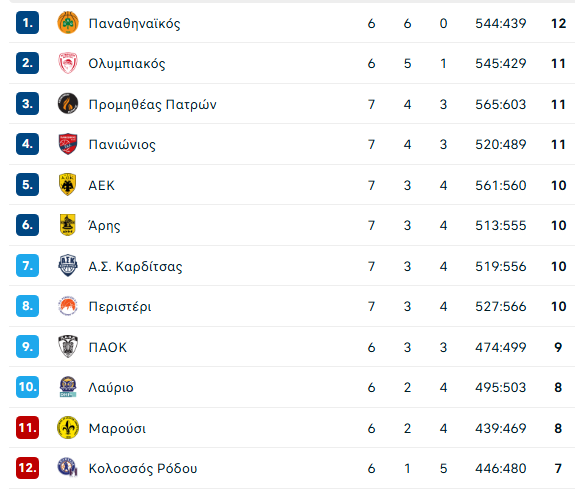Click the Λαύριο team logo

[x=68, y=387]
